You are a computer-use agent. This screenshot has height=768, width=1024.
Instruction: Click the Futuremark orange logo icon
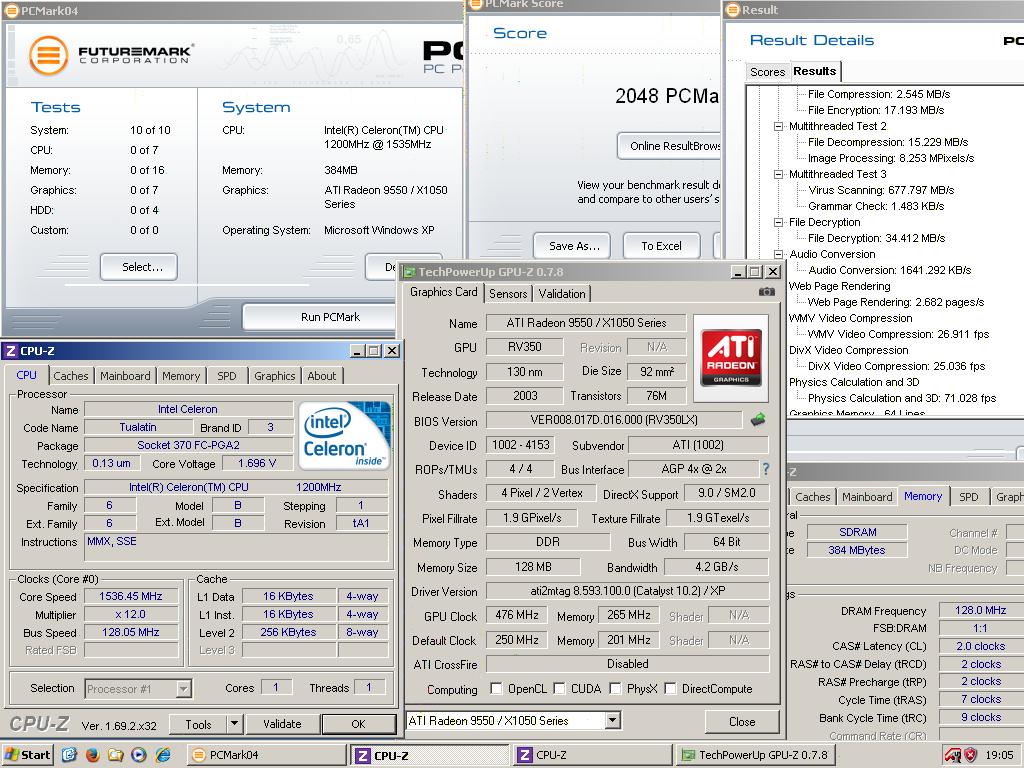(48, 56)
